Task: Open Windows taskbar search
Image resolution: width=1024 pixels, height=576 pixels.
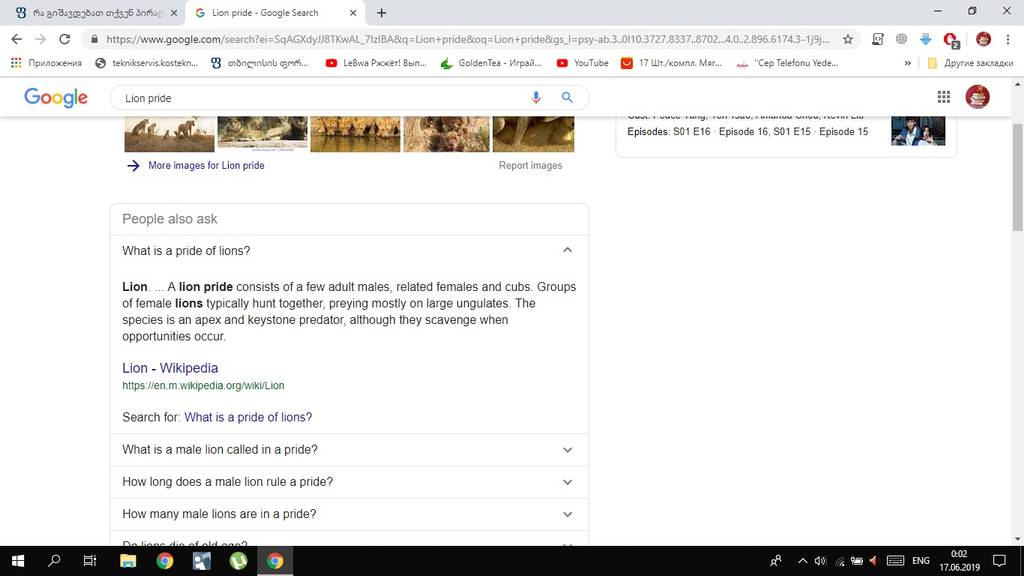Action: pos(54,560)
